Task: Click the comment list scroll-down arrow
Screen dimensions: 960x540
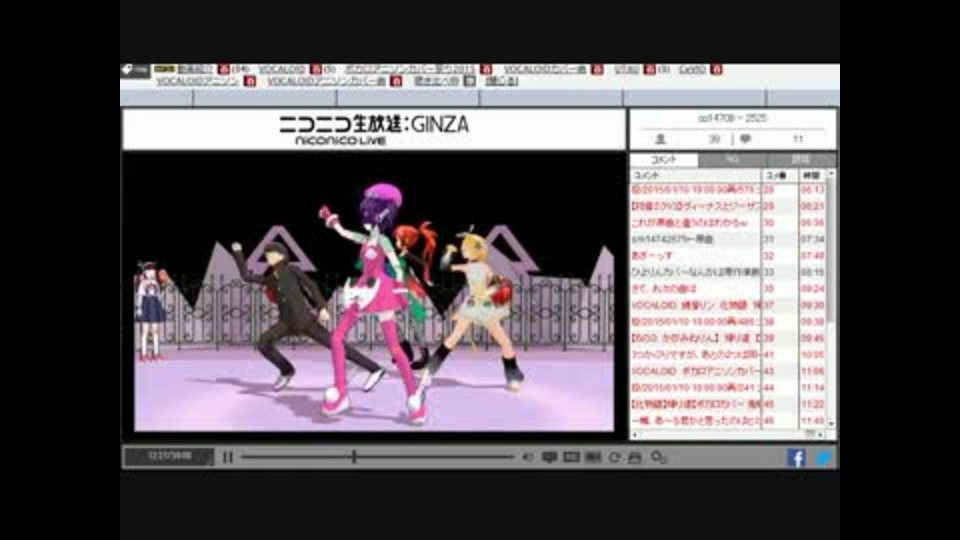Action: tap(831, 424)
